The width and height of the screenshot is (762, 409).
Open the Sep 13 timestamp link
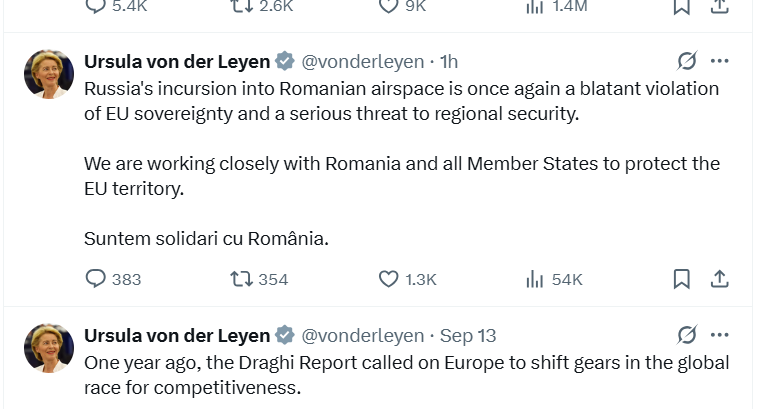coord(468,336)
